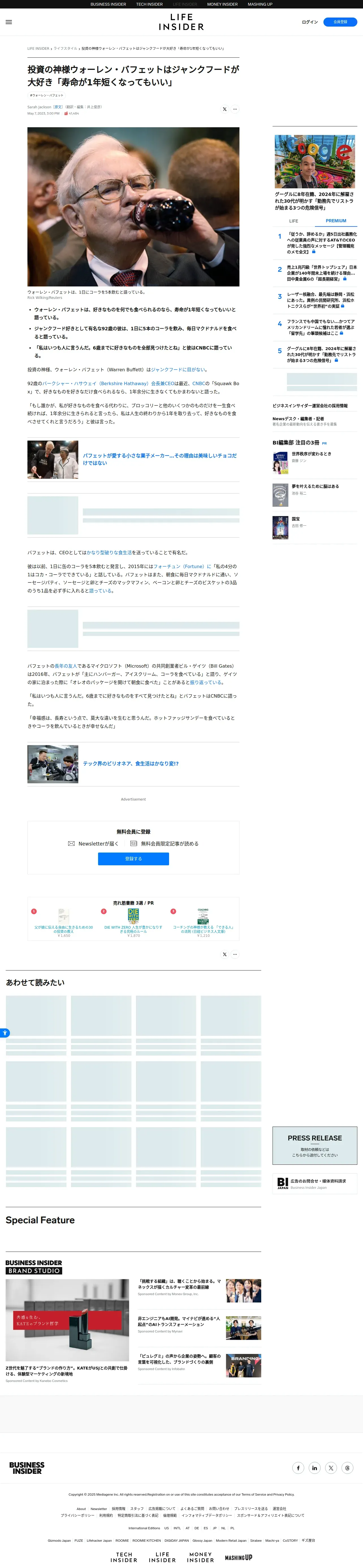Click the 原文 link by author
The image size is (363, 1568).
click(58, 107)
